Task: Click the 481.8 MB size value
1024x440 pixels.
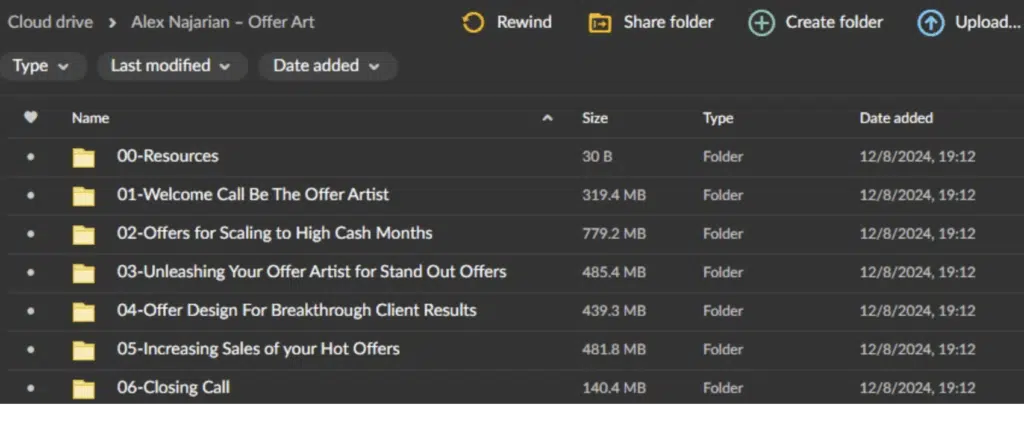Action: [x=614, y=349]
